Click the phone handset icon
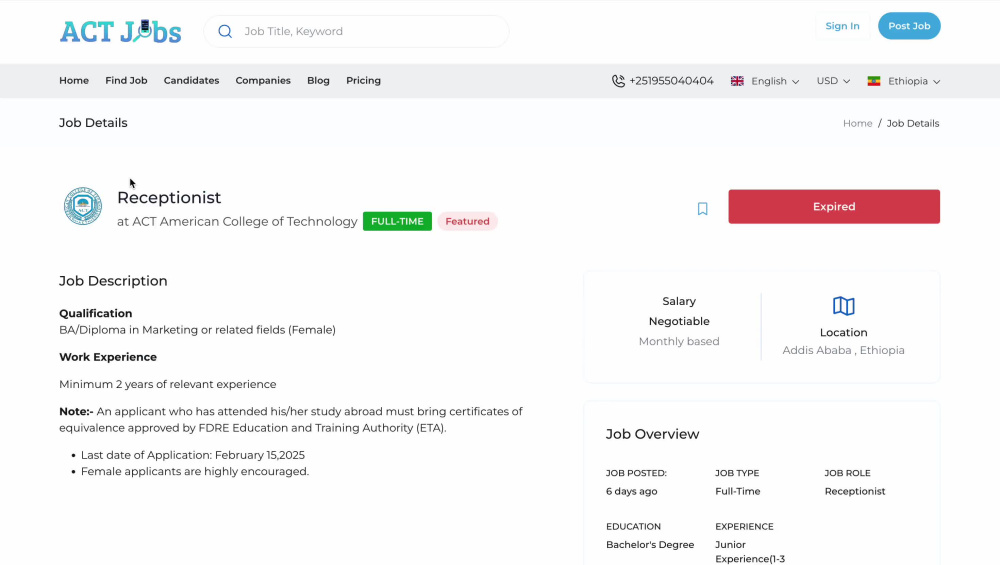Image resolution: width=1000 pixels, height=565 pixels. tap(618, 81)
